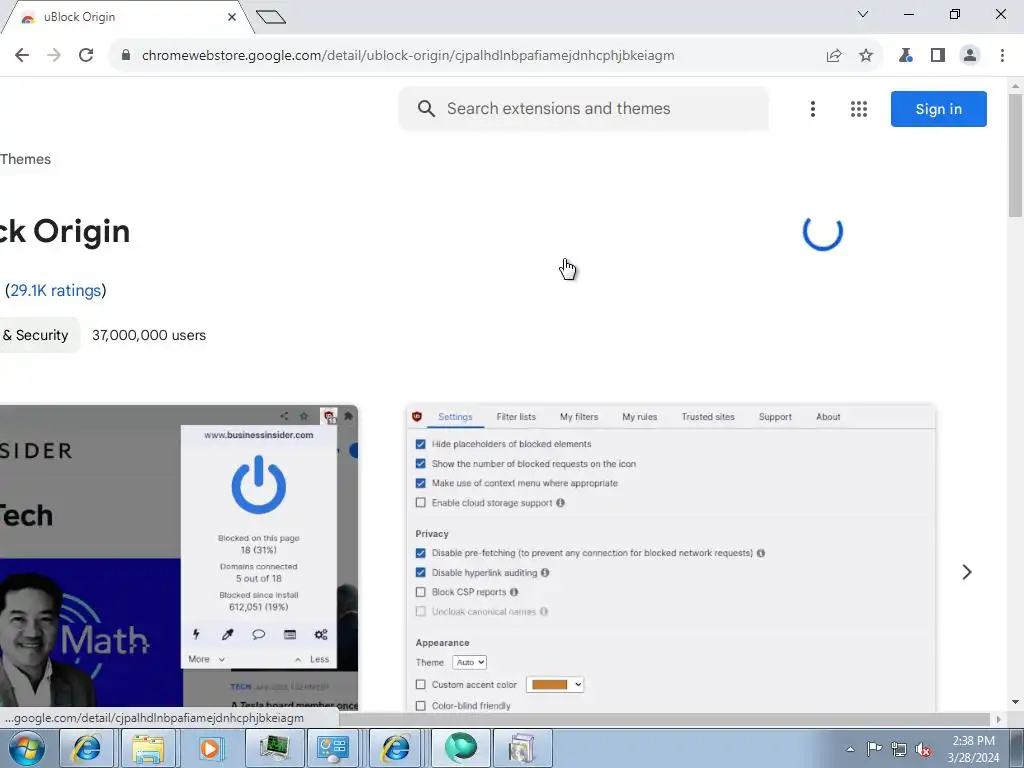Screen dimensions: 1024x768
Task: Click the chat bubble report icon in the popup screenshot
Action: (x=259, y=634)
